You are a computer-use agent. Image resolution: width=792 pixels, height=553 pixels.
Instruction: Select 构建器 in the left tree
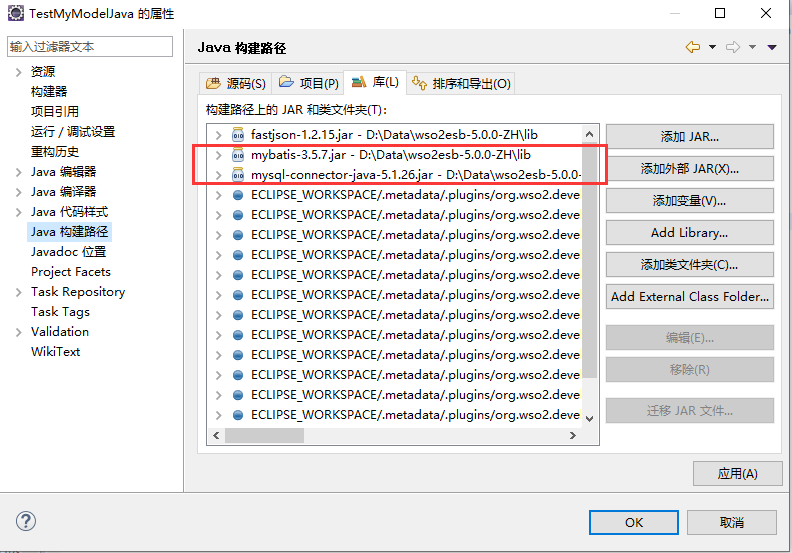[49, 92]
